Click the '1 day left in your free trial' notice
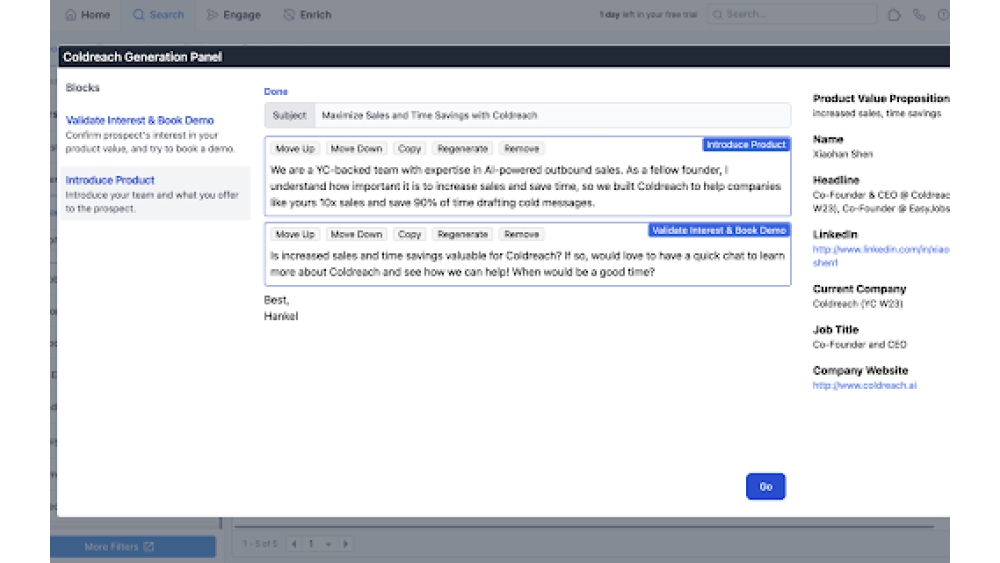The height and width of the screenshot is (563, 1000). [x=648, y=14]
